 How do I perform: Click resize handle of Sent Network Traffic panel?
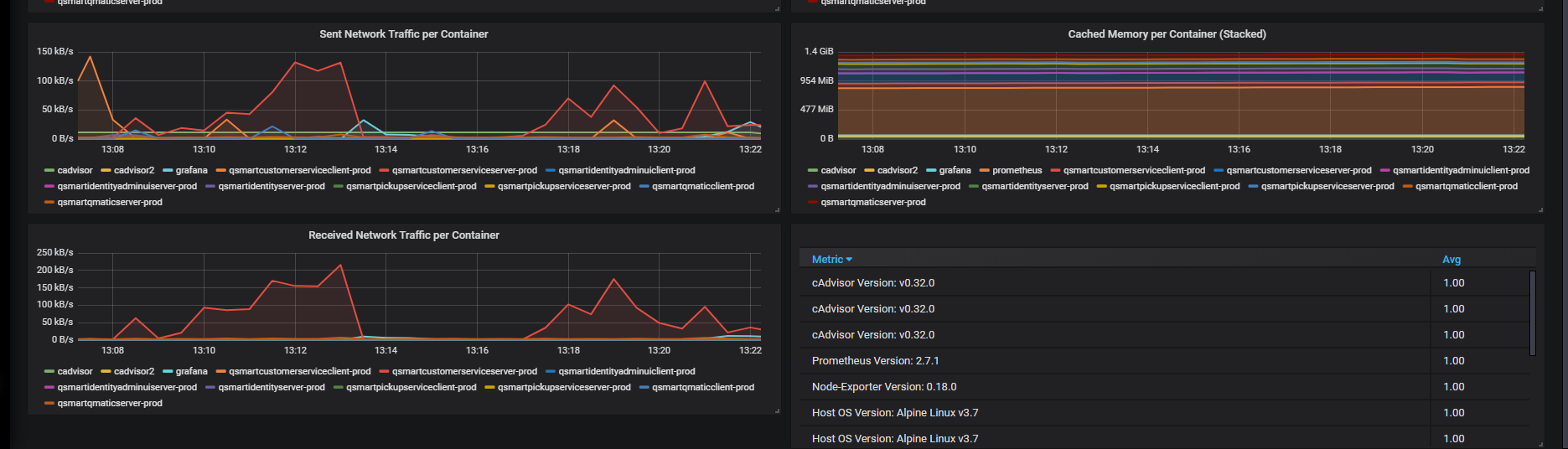pyautogui.click(x=777, y=209)
